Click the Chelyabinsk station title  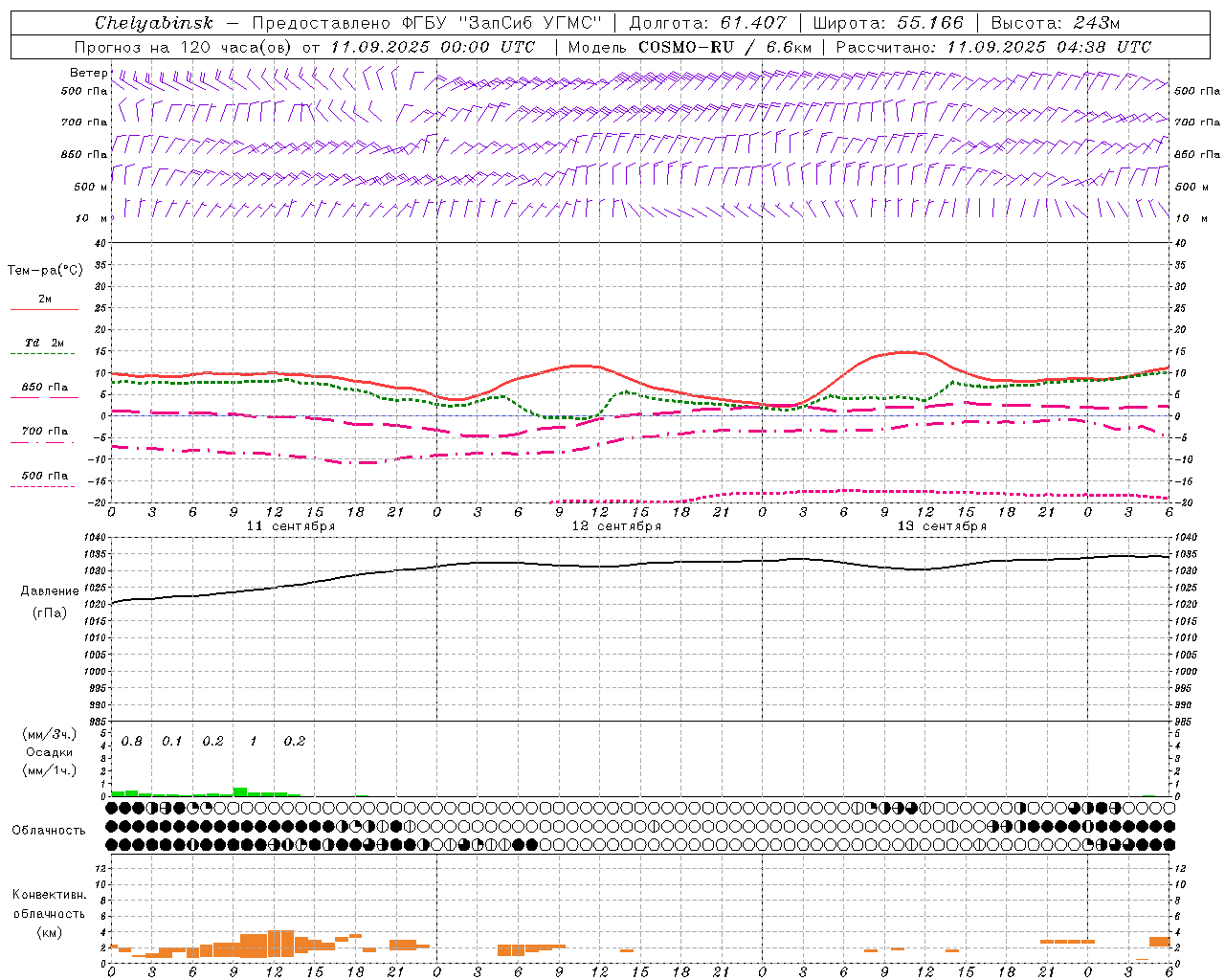153,23
